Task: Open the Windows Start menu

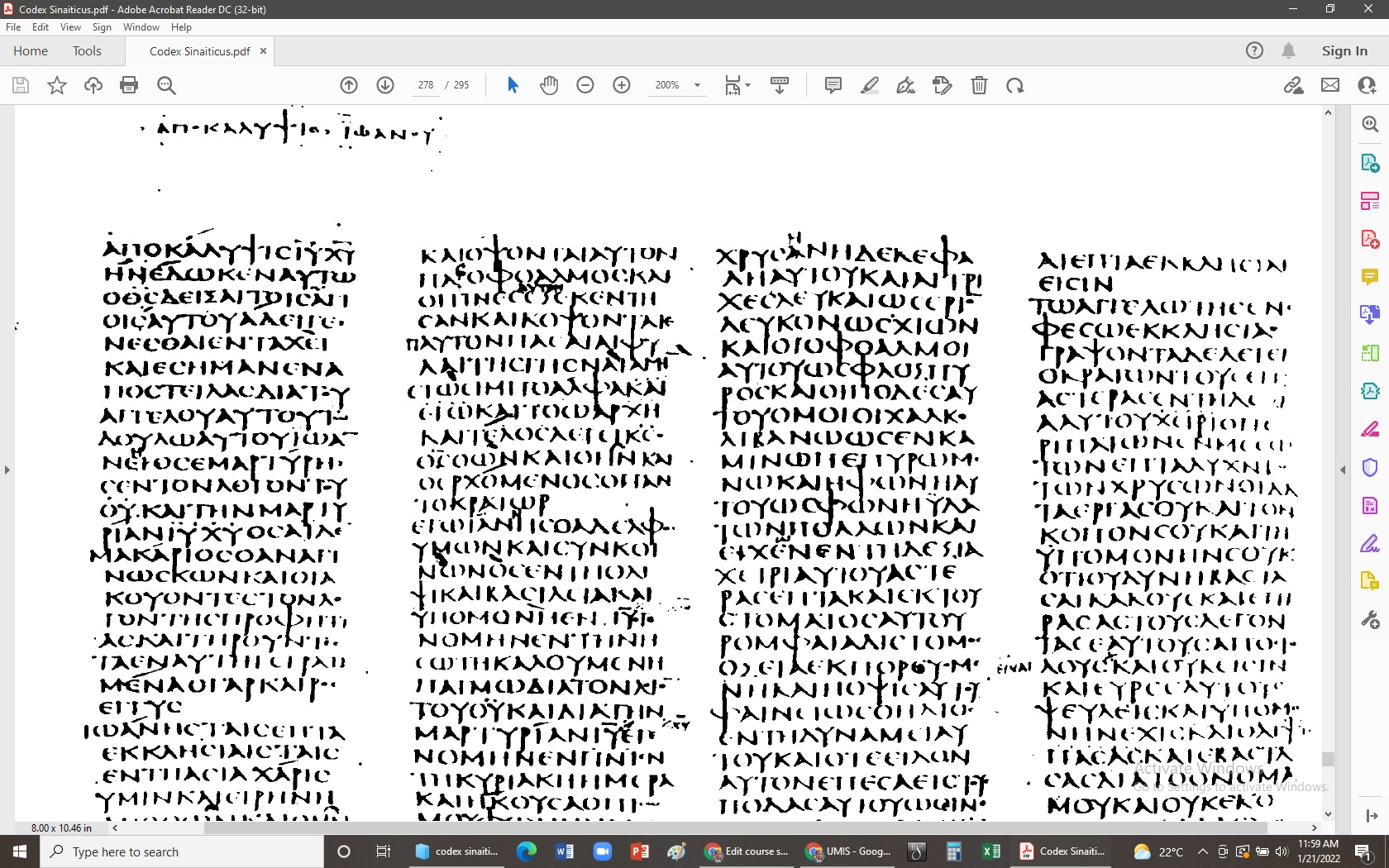Action: coord(20,851)
